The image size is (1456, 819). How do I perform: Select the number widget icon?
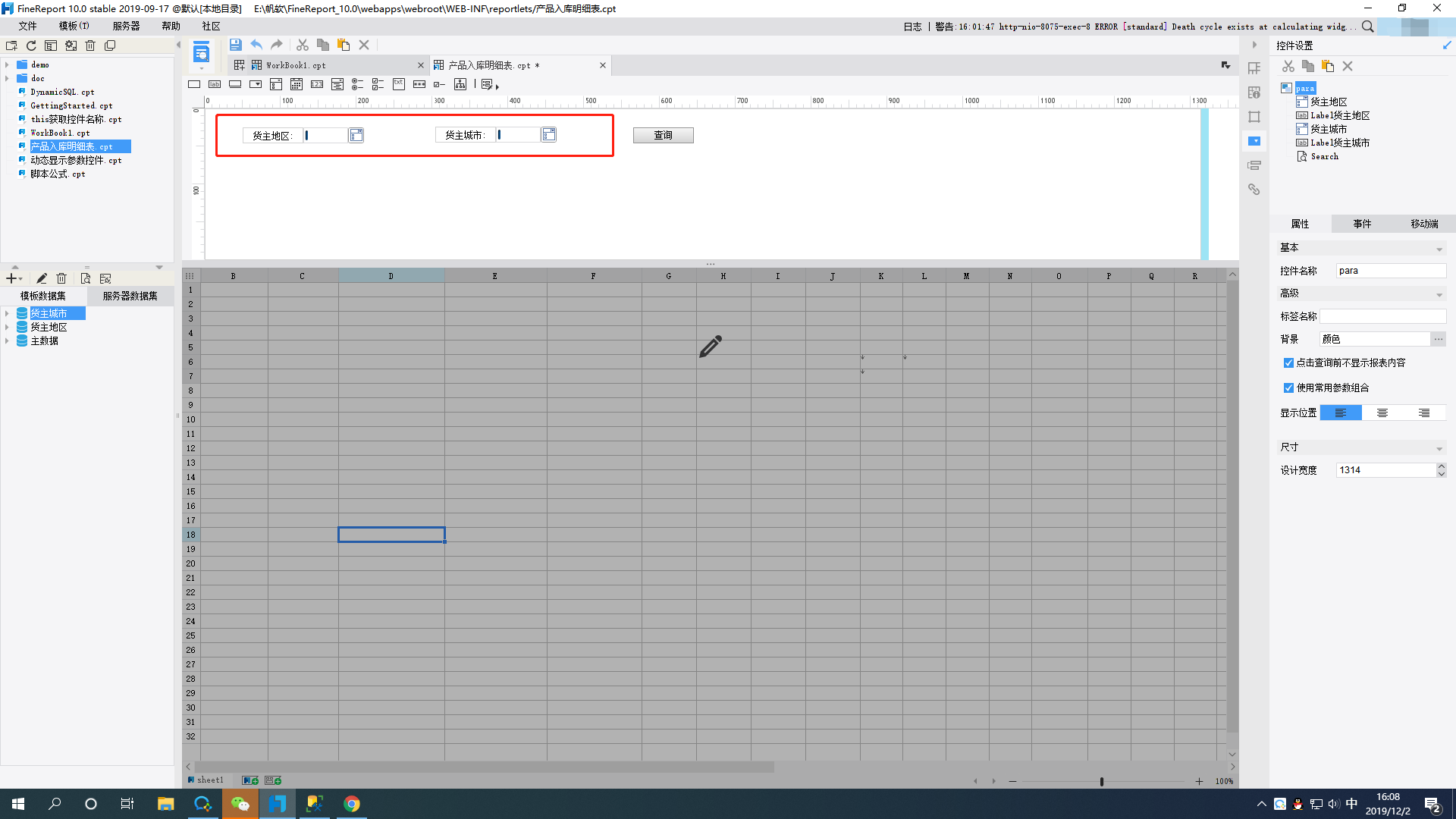coord(317,84)
